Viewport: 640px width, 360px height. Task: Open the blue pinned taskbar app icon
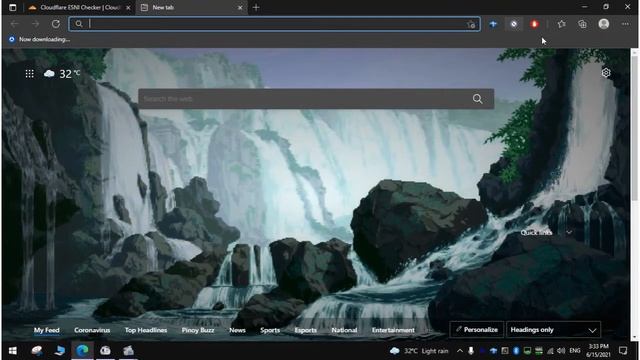point(60,351)
